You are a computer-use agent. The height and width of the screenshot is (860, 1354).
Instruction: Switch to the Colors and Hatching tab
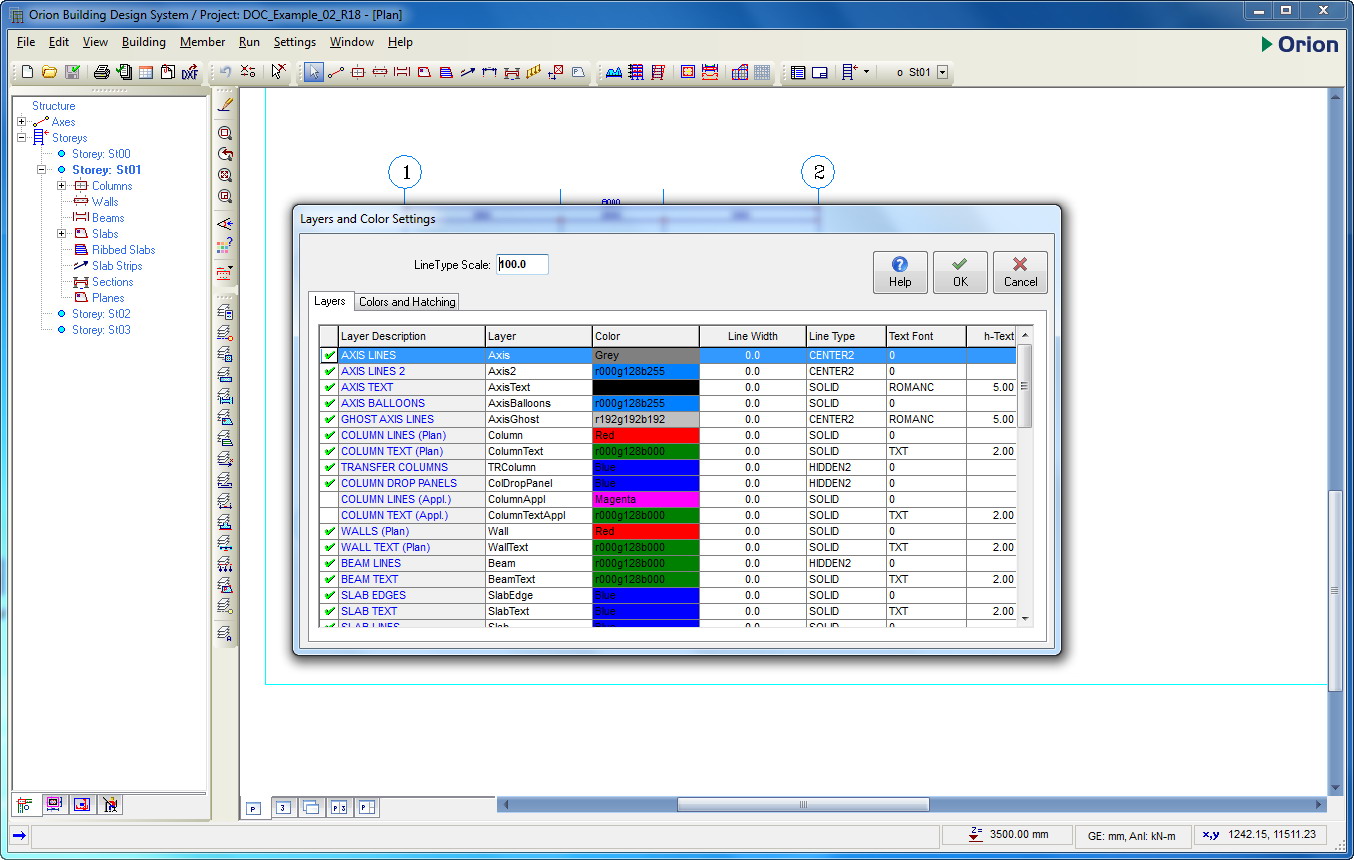pyautogui.click(x=407, y=302)
